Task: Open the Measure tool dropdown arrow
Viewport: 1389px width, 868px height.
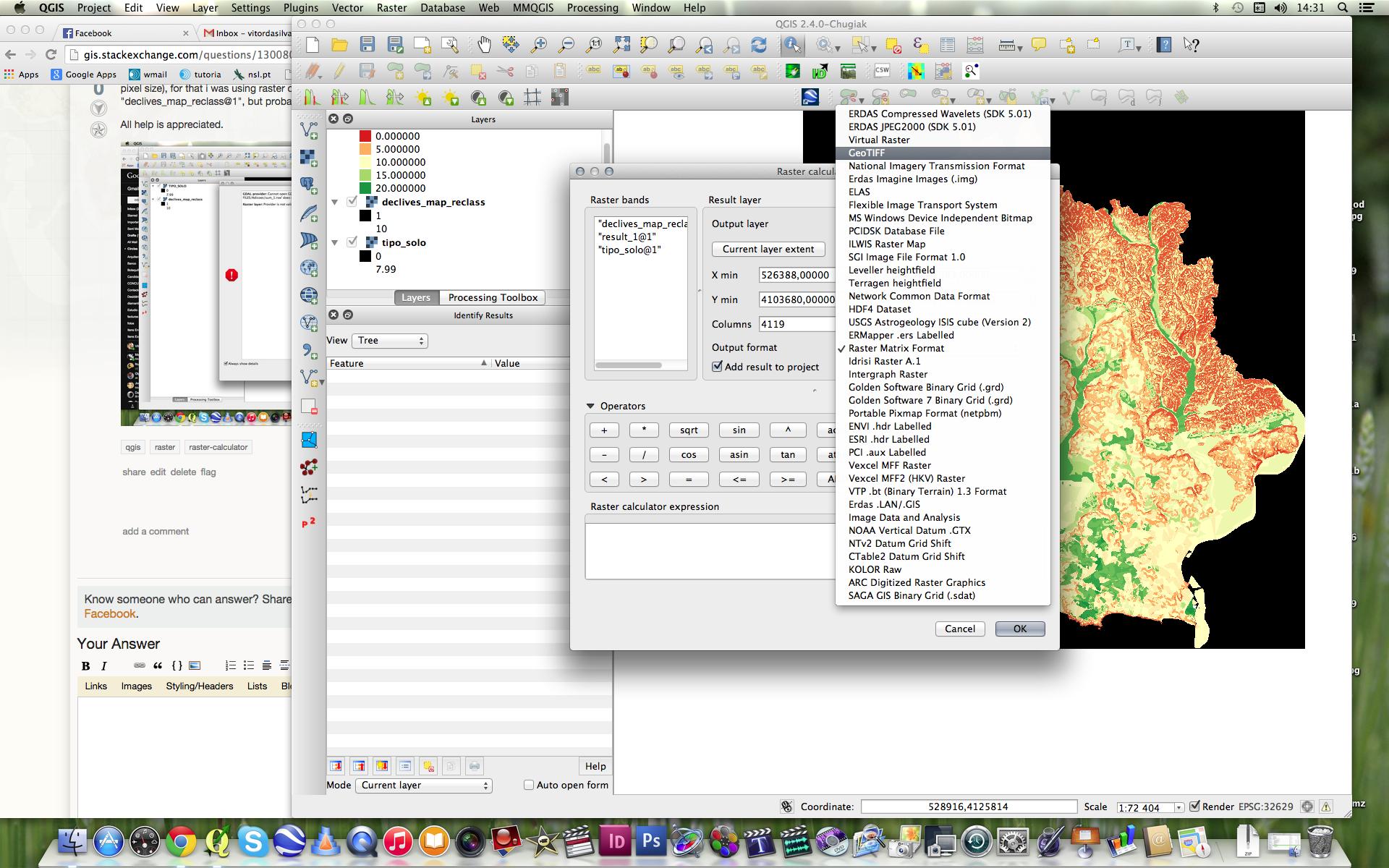Action: point(1019,48)
